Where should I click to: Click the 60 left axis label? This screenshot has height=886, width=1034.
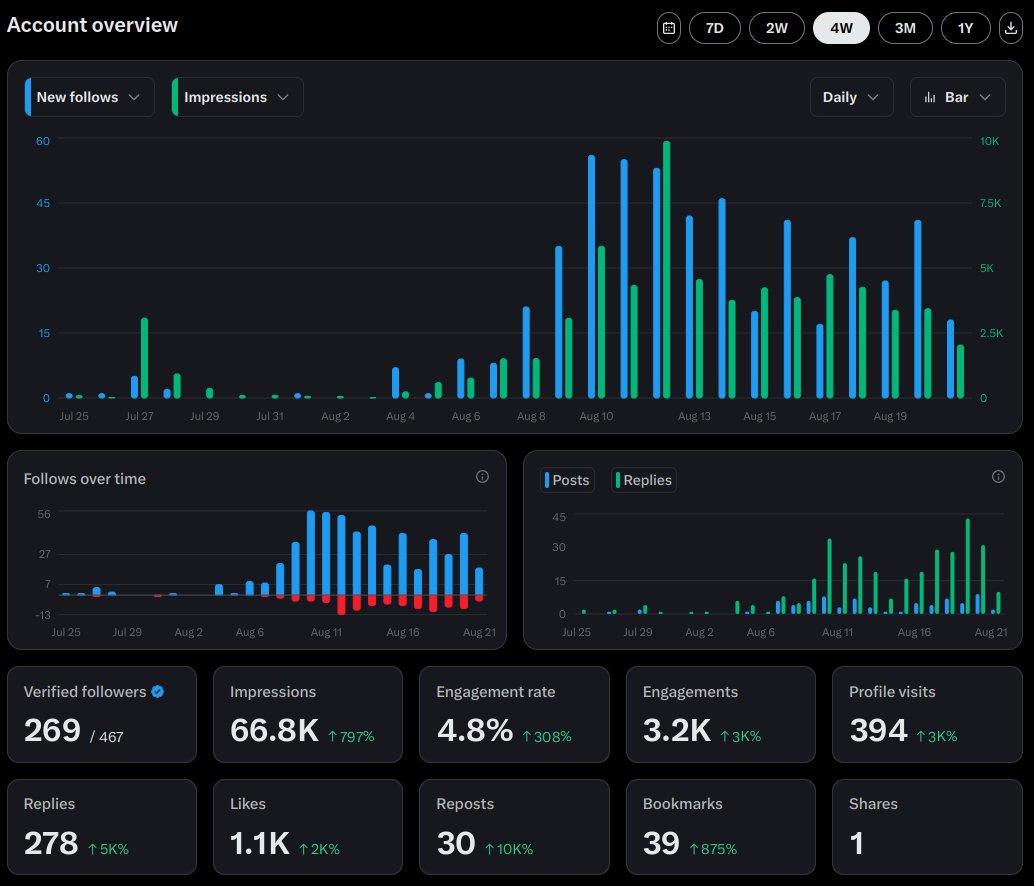click(43, 141)
